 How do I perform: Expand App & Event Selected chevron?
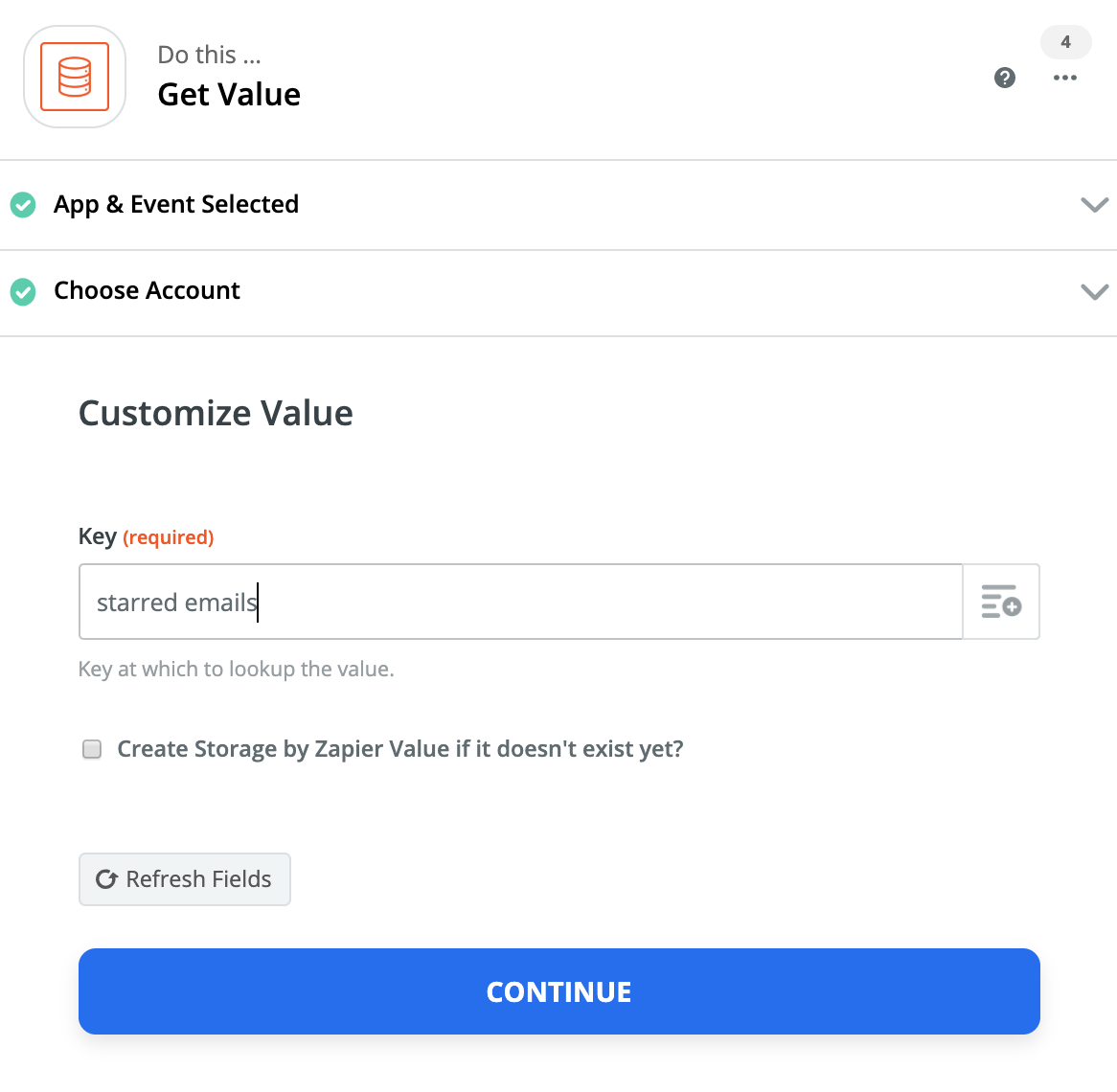[1094, 205]
